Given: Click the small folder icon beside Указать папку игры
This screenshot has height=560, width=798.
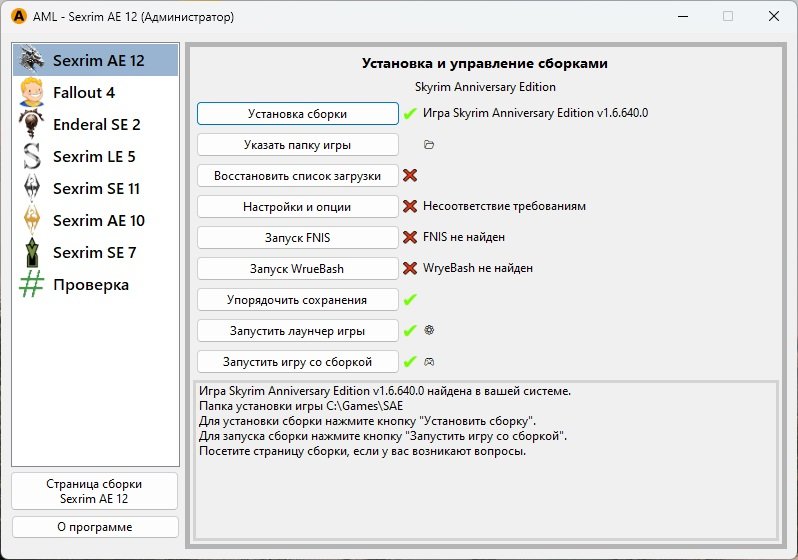Looking at the screenshot, I should [x=429, y=145].
